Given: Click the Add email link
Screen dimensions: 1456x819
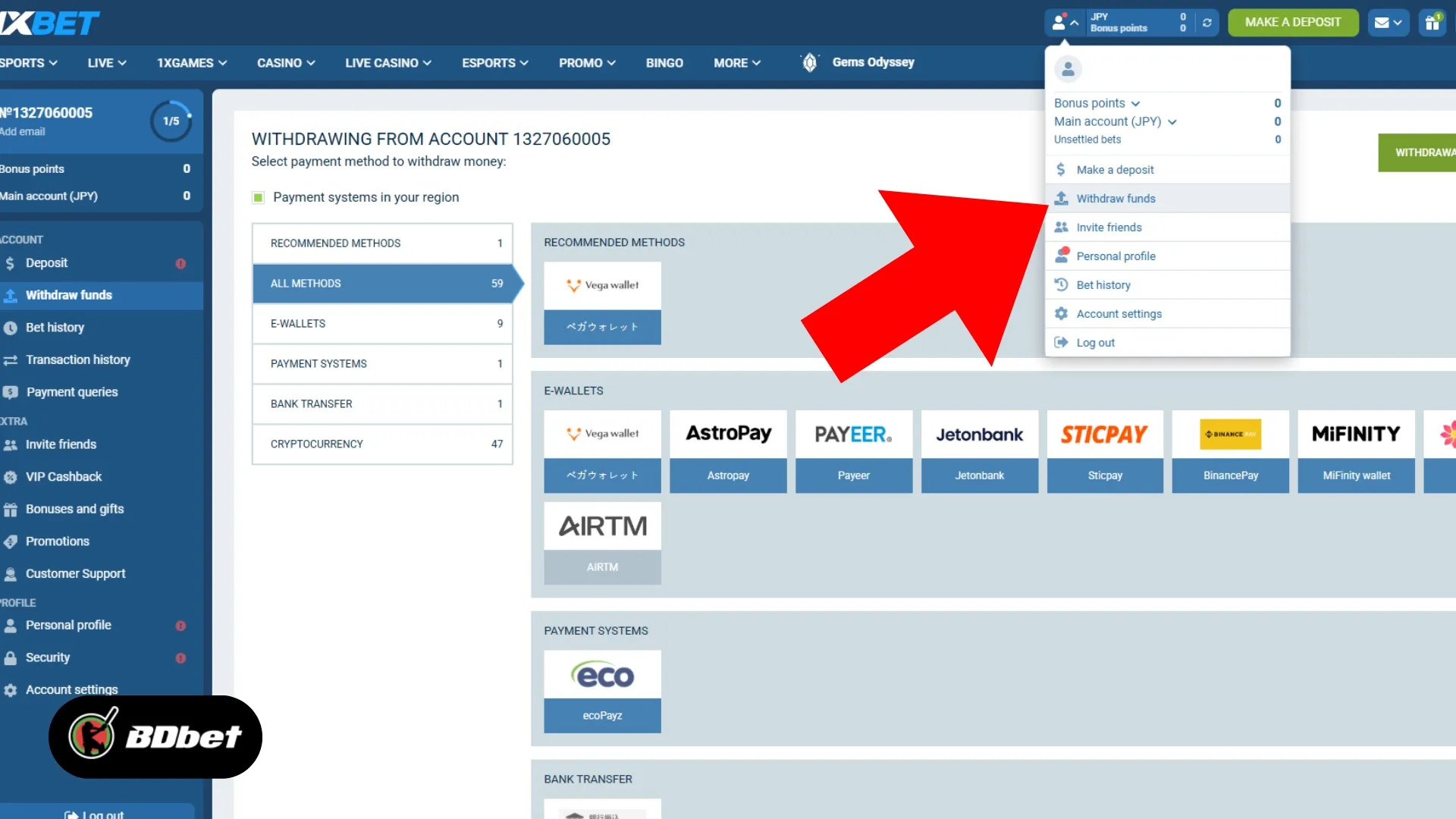Looking at the screenshot, I should pos(23,132).
